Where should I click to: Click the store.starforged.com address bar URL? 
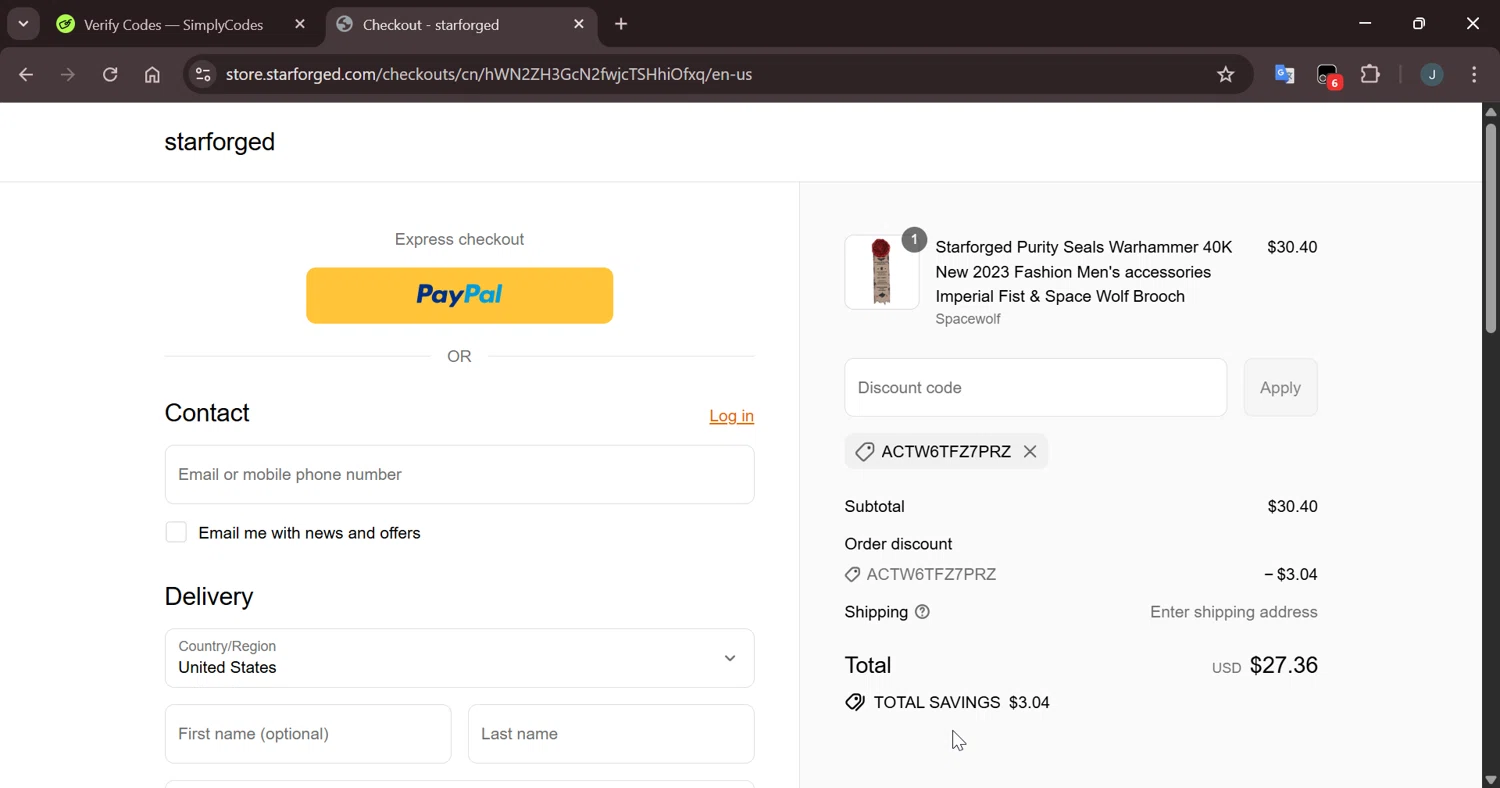489,74
